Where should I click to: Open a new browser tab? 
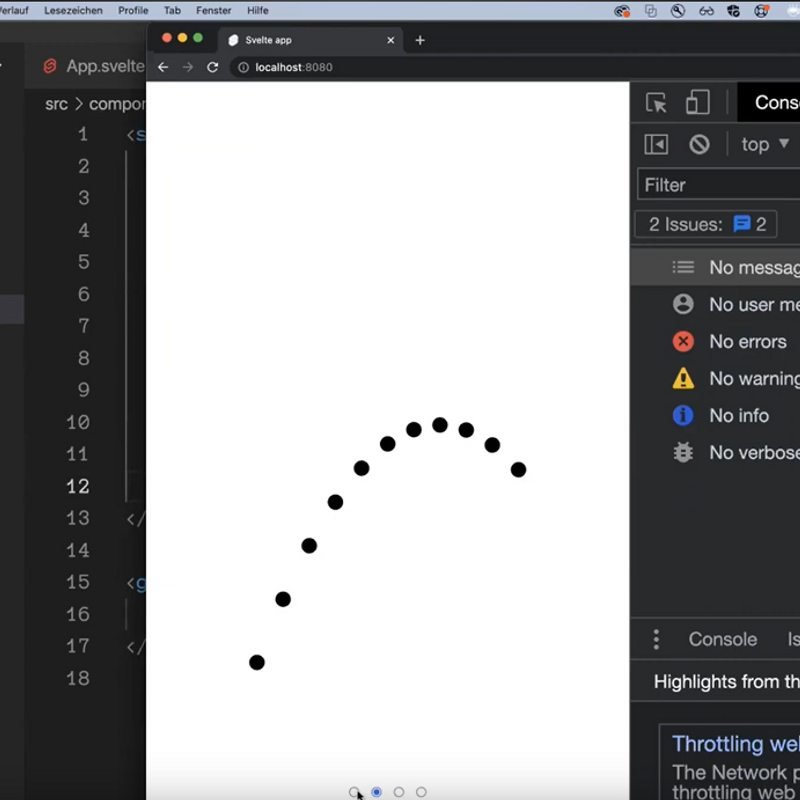coord(420,40)
